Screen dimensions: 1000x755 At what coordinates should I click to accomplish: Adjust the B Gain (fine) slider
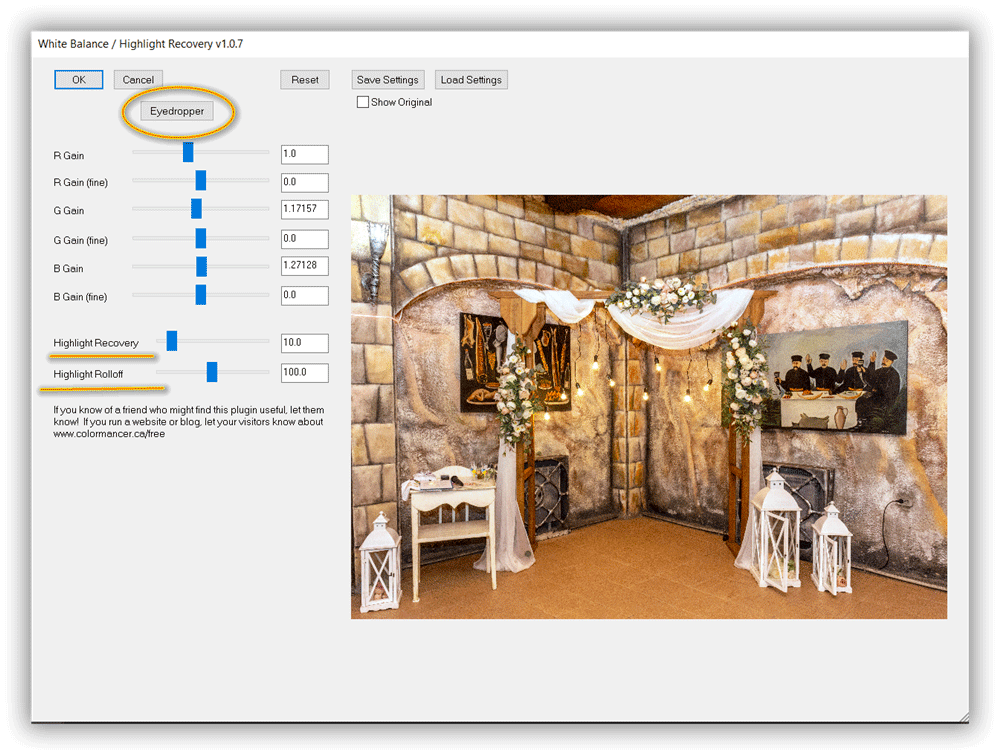tap(200, 294)
